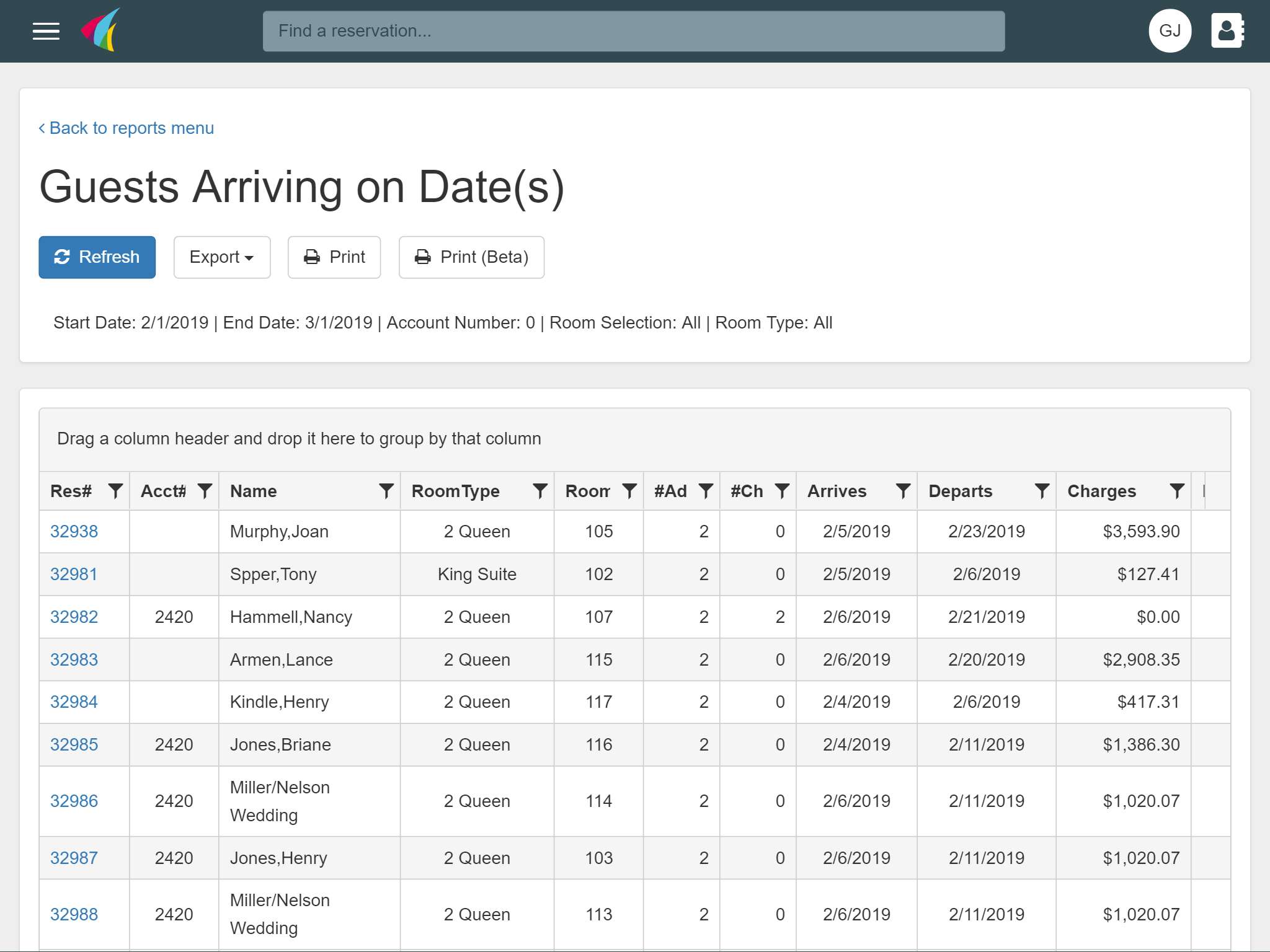This screenshot has height=952, width=1270.
Task: Sort by Charges column header
Action: 1101,491
